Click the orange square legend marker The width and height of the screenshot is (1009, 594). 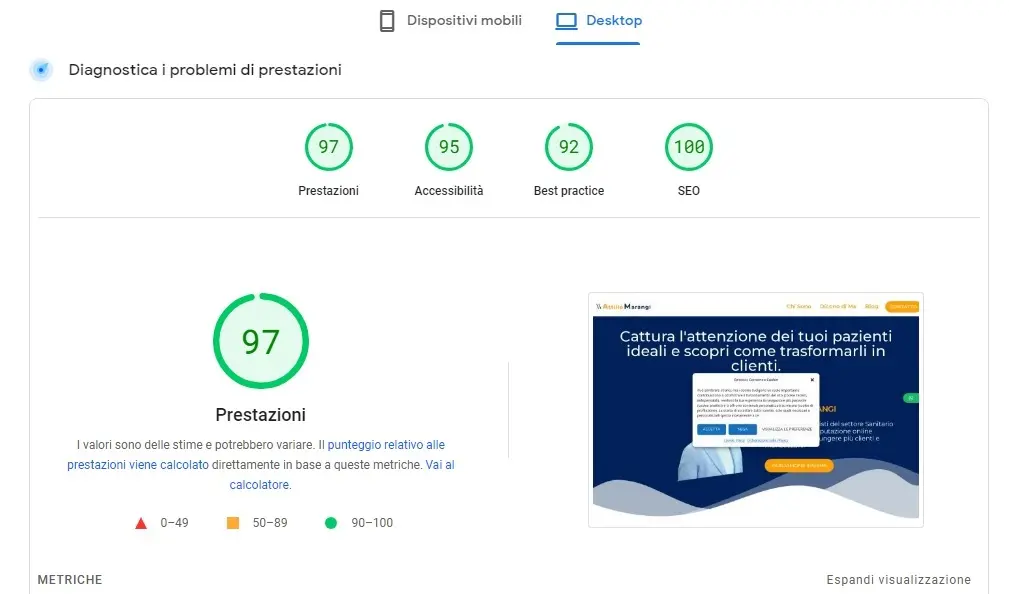coord(233,523)
